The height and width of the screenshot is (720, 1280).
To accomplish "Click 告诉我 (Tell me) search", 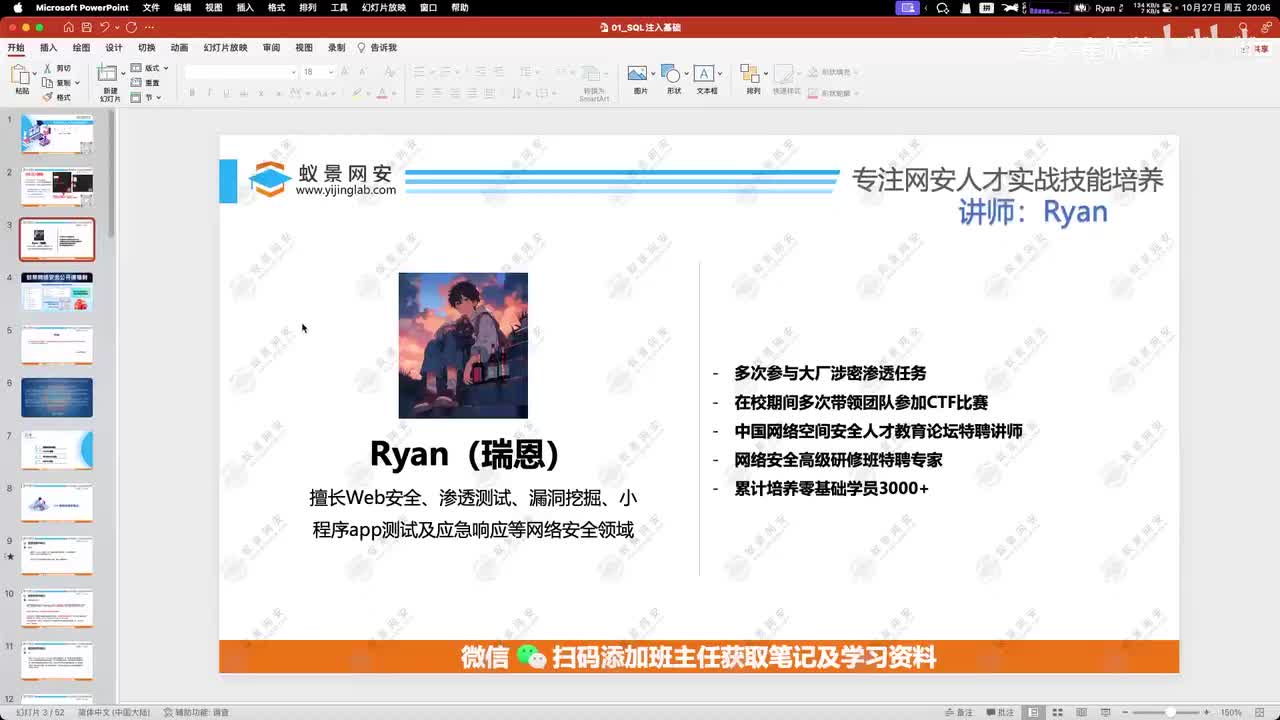I will coord(377,47).
